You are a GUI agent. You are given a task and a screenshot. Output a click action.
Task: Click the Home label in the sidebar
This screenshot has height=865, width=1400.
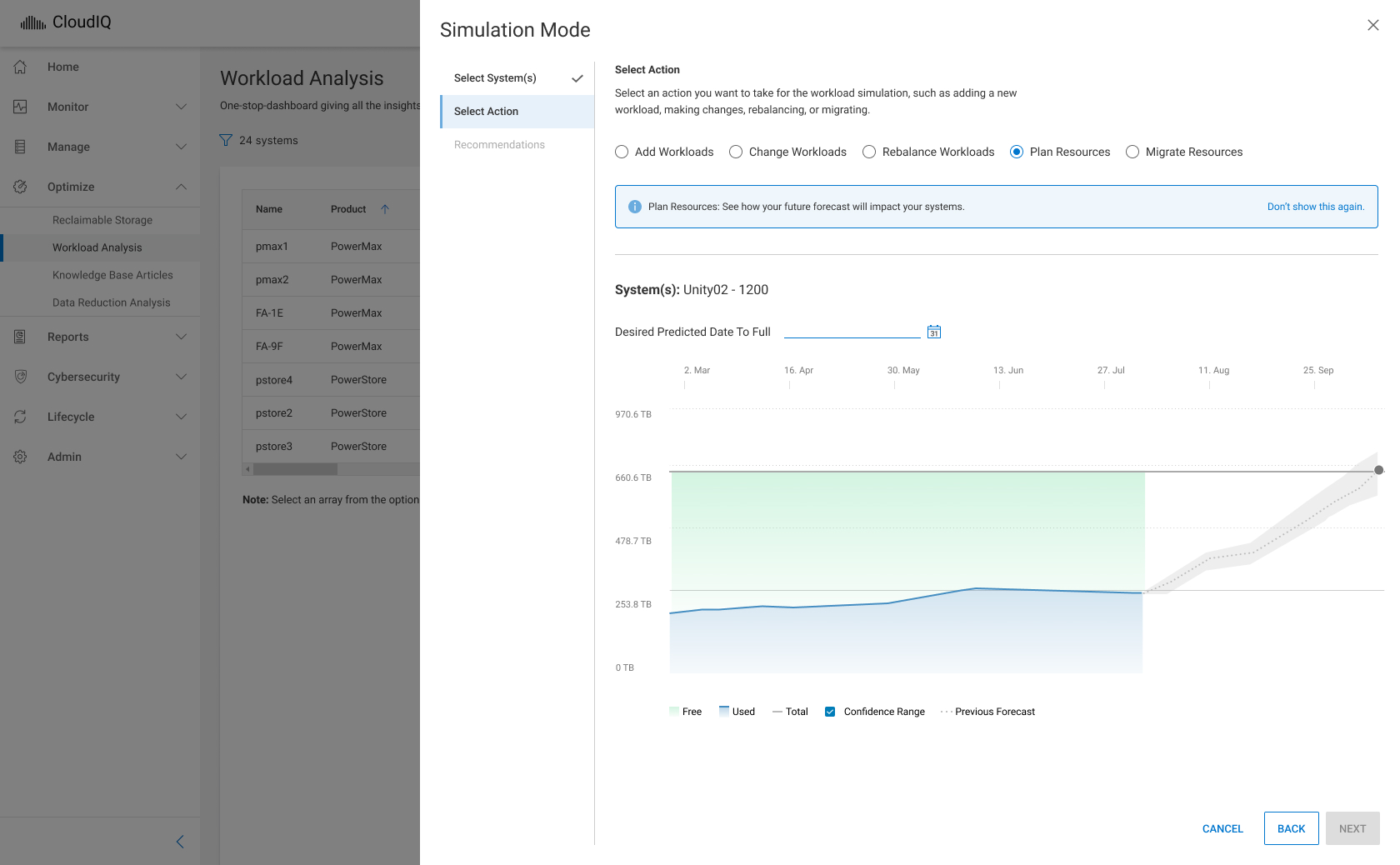[63, 67]
